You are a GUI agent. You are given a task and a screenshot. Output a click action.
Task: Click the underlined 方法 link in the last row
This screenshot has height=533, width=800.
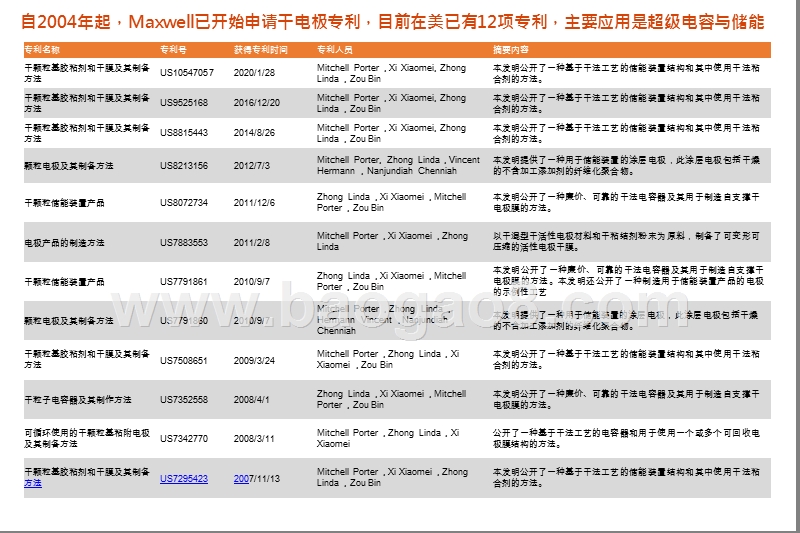tap(33, 483)
